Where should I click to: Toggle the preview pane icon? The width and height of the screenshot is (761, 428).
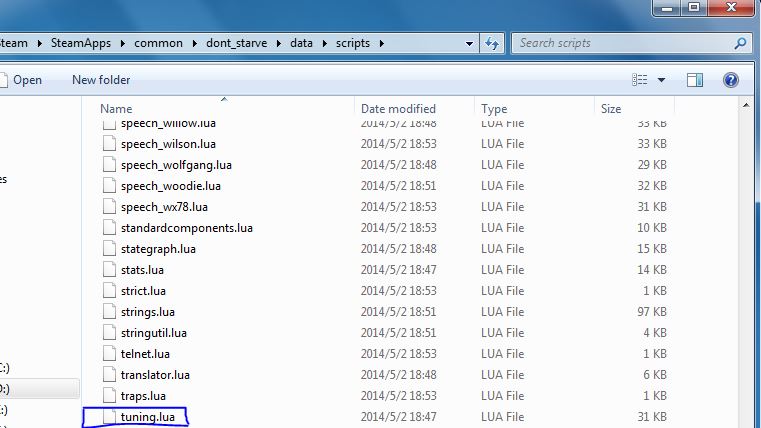695,80
